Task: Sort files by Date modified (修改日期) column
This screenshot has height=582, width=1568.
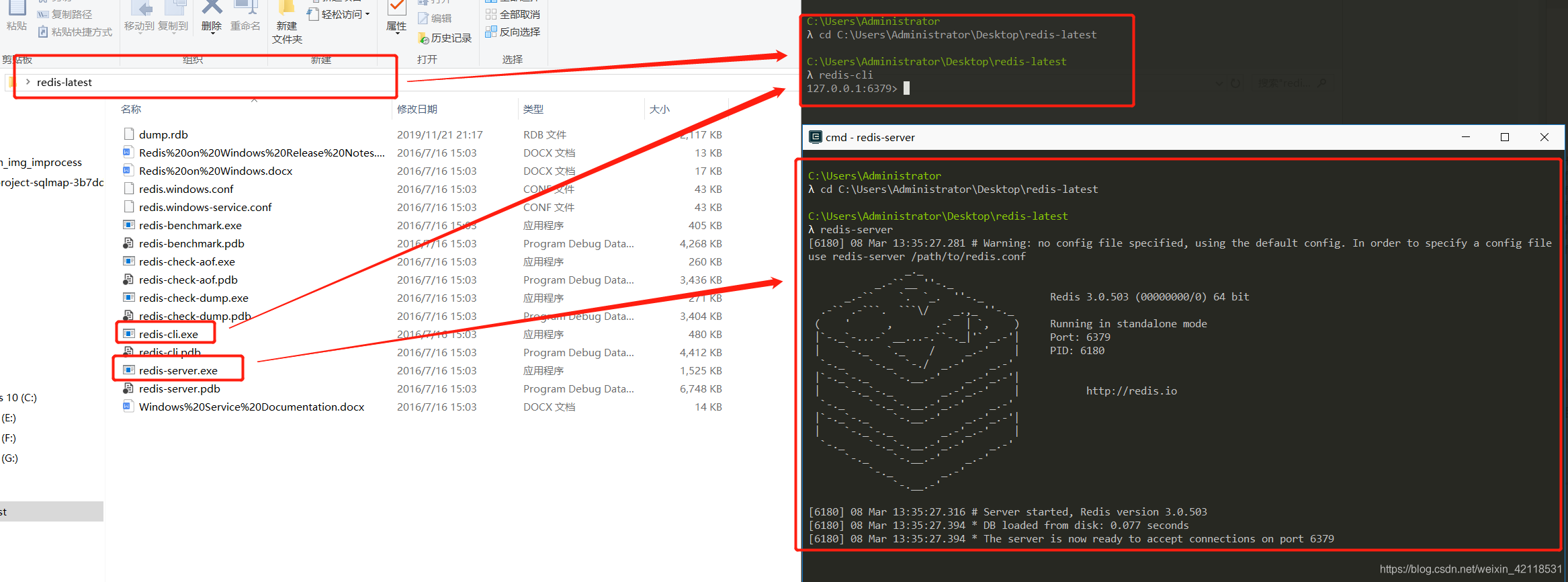Action: pyautogui.click(x=417, y=109)
